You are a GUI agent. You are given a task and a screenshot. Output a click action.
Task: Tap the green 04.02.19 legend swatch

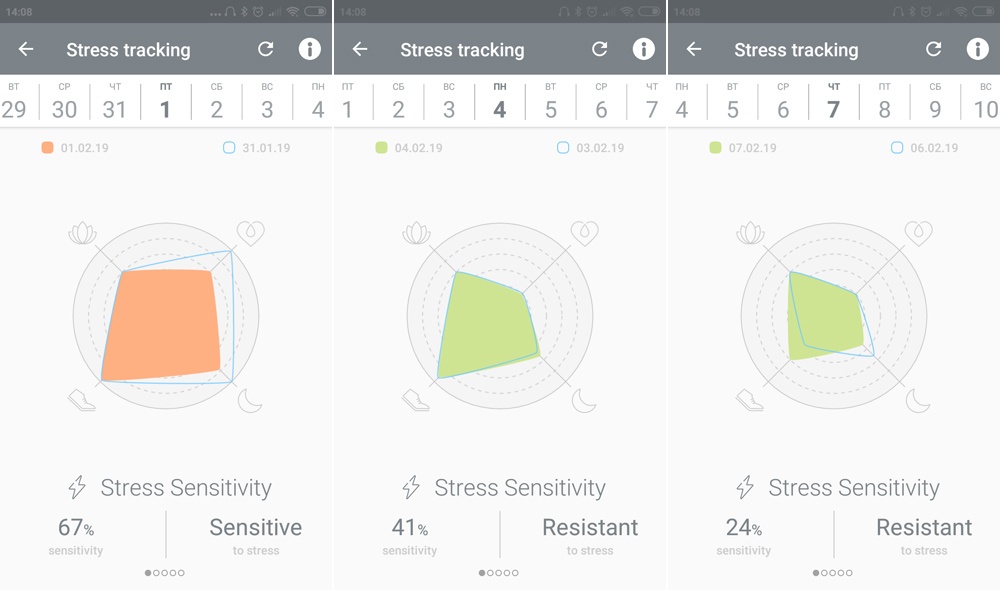coord(381,148)
